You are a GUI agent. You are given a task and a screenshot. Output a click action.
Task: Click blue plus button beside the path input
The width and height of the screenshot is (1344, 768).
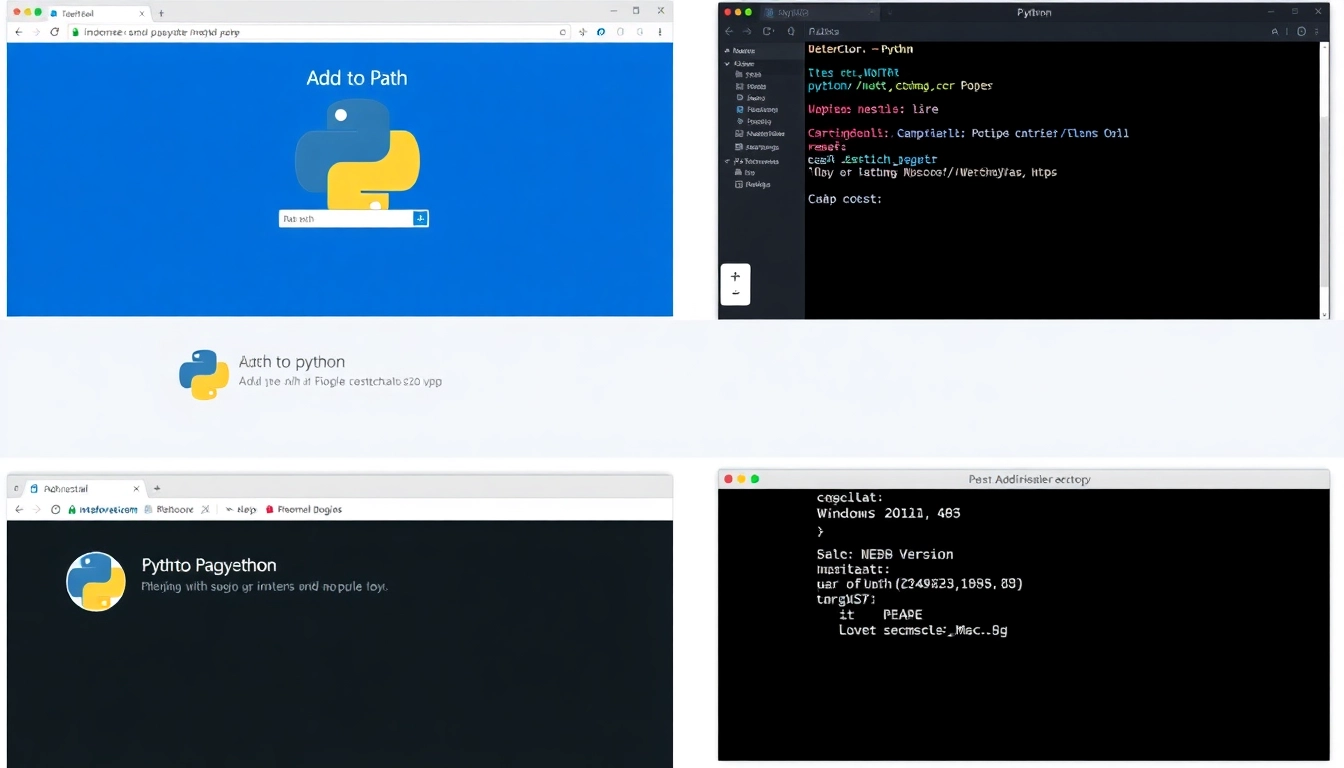coord(420,218)
